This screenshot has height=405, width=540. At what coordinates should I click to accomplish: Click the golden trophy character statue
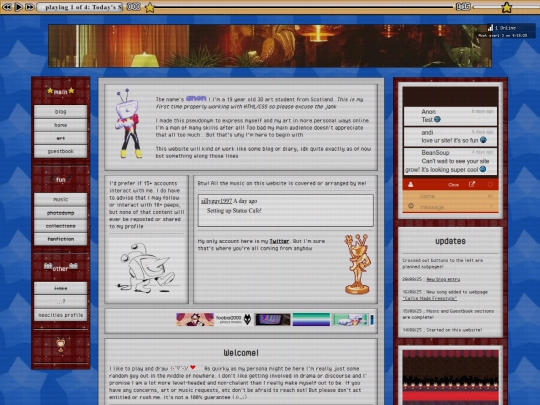(357, 264)
